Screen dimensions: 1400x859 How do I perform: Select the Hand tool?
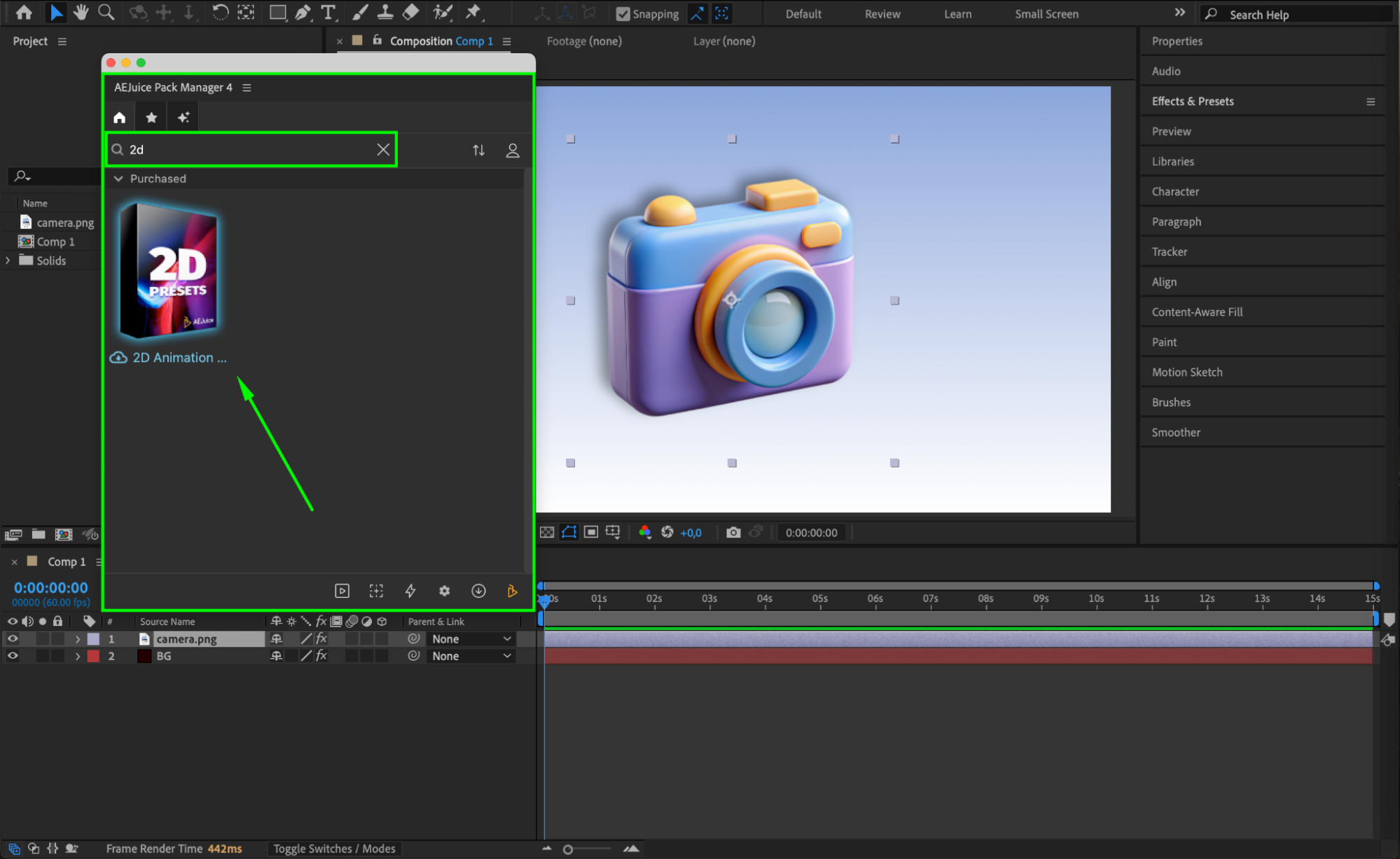click(x=81, y=13)
